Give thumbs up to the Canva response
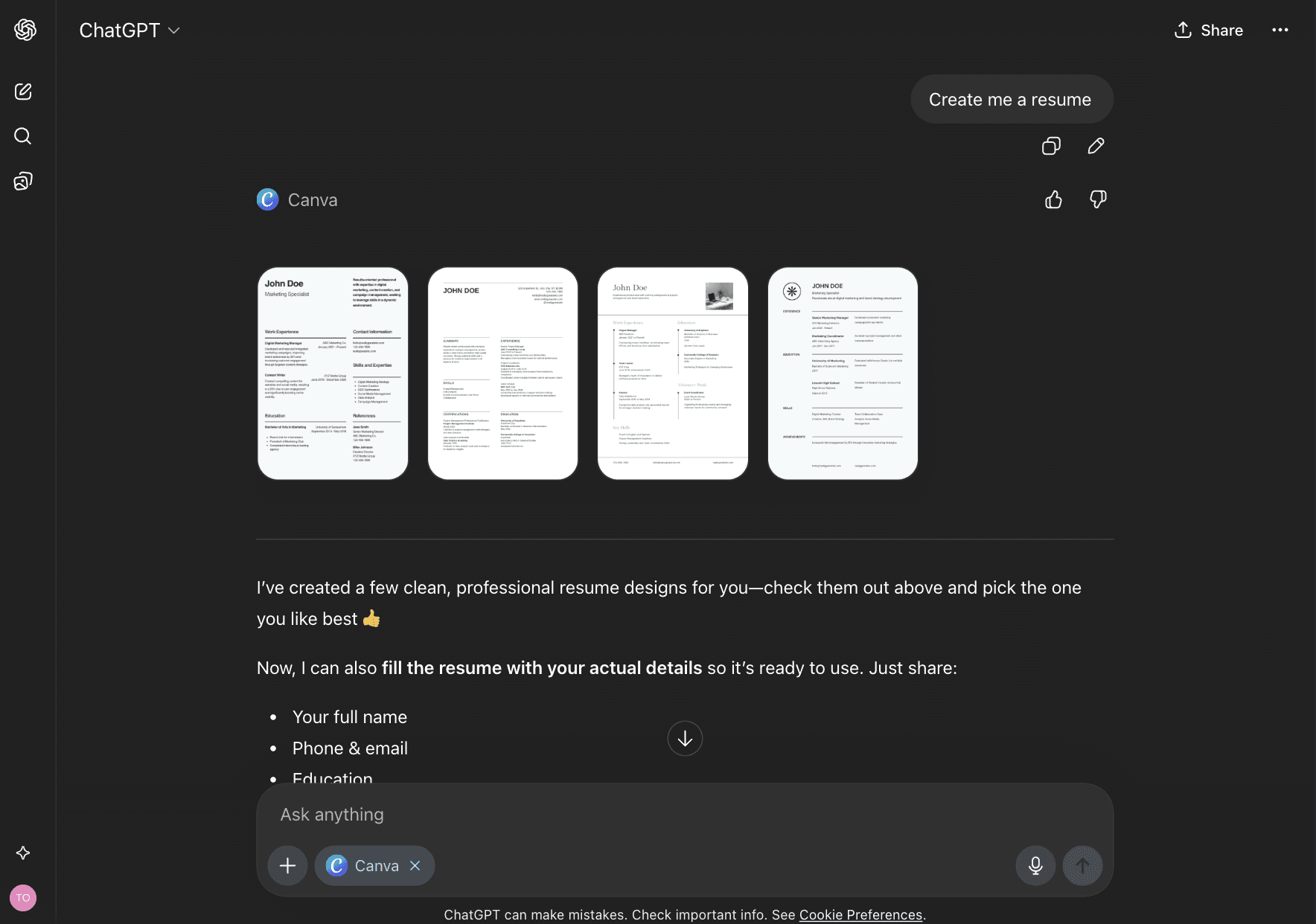 tap(1053, 199)
